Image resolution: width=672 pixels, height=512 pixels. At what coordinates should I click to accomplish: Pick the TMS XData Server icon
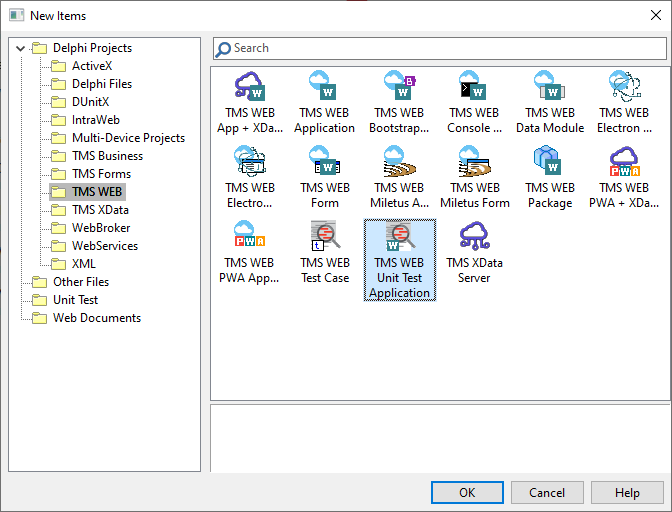pos(474,236)
